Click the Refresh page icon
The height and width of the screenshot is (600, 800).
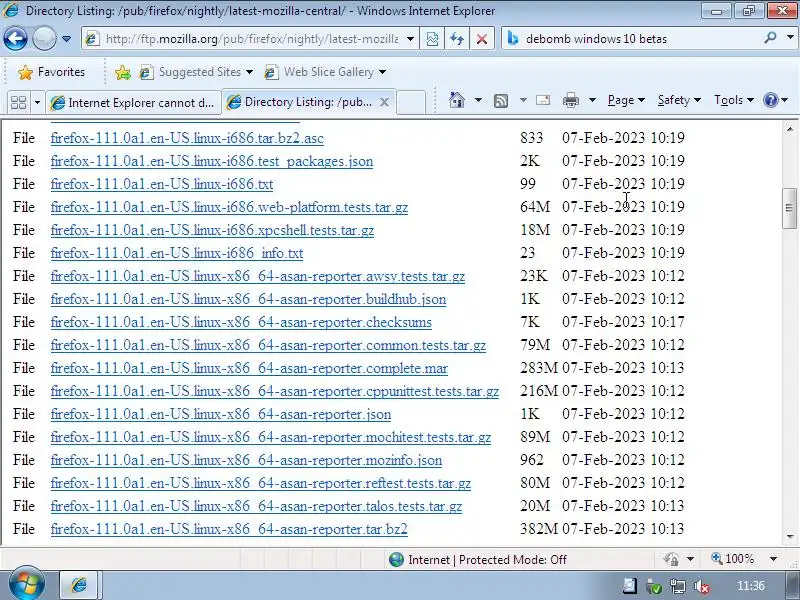tap(457, 39)
